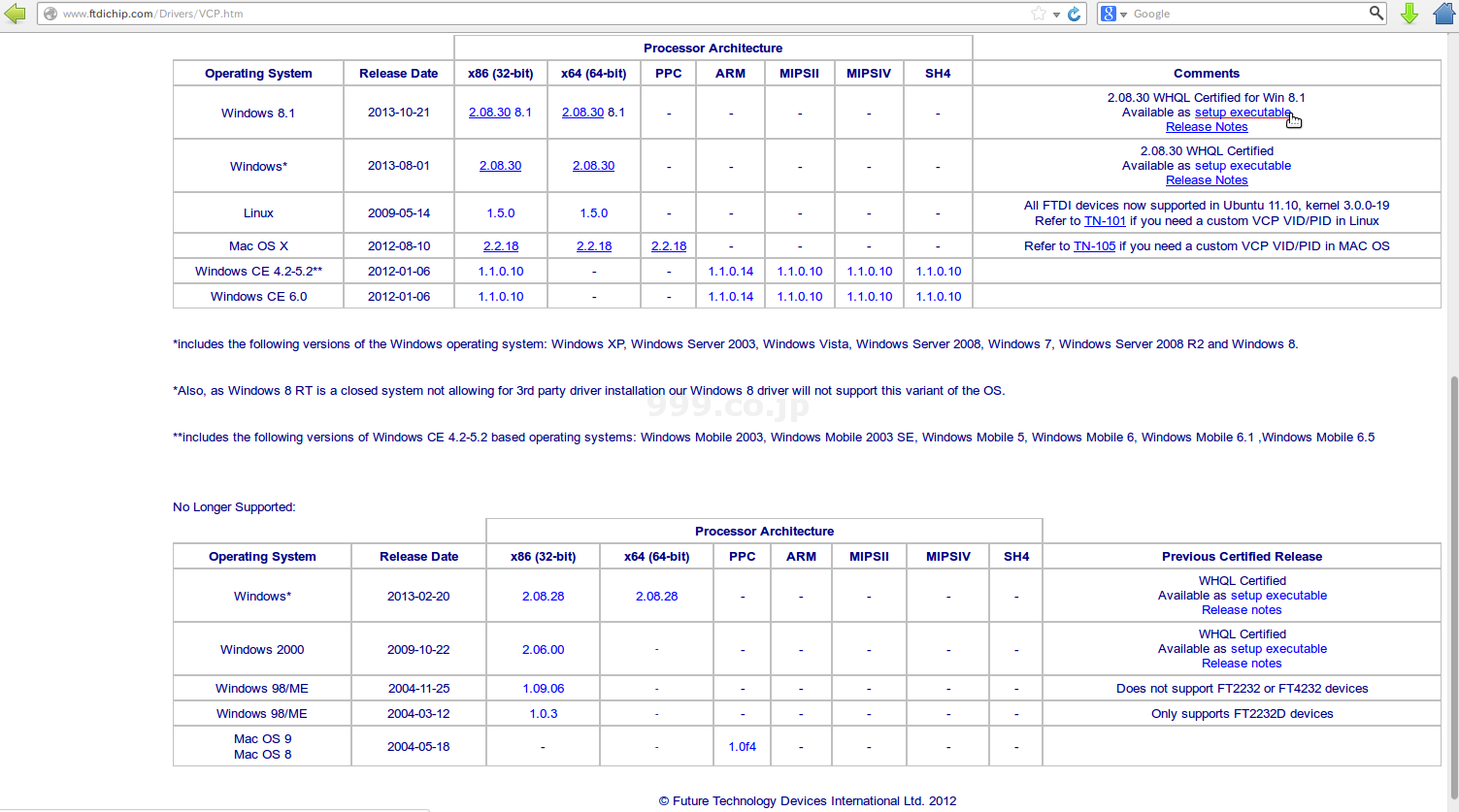Click the 'Mac OS X' operating system cell

point(258,246)
